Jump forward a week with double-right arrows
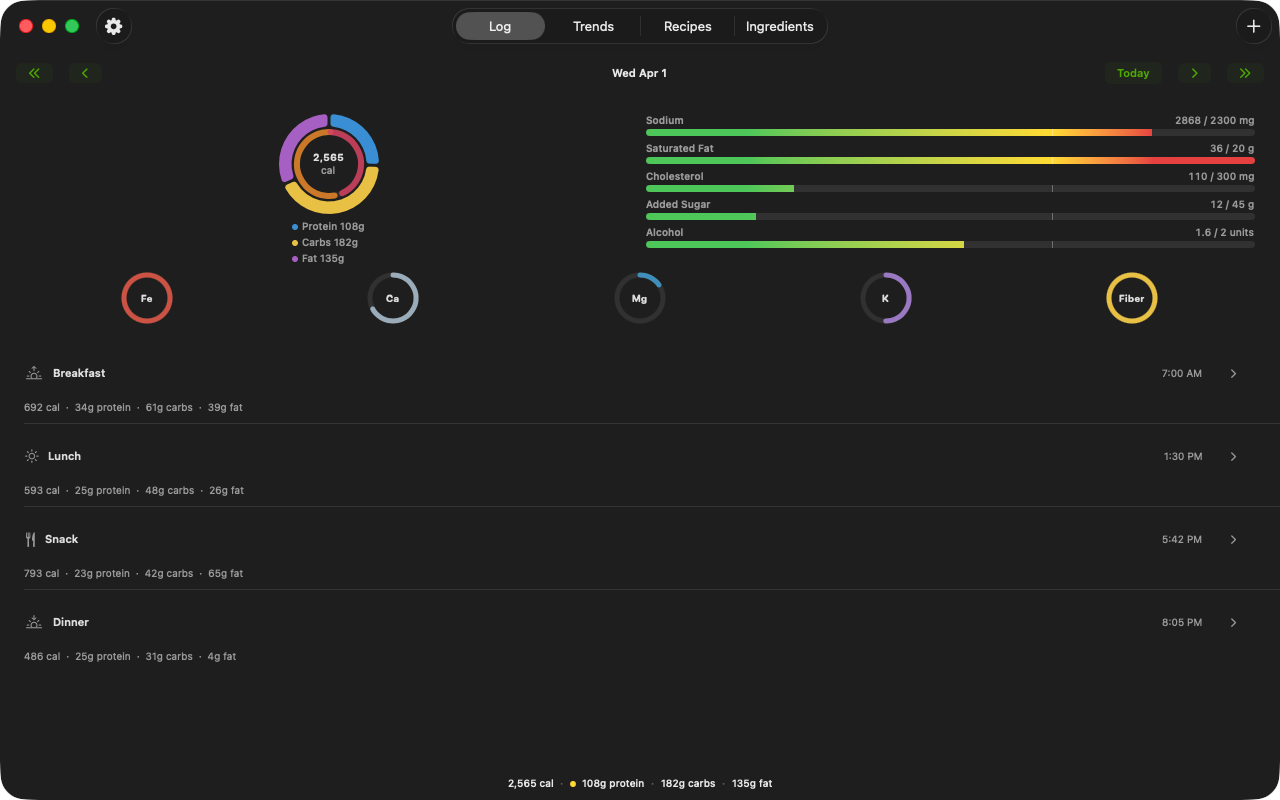The width and height of the screenshot is (1280, 800). coord(1245,73)
